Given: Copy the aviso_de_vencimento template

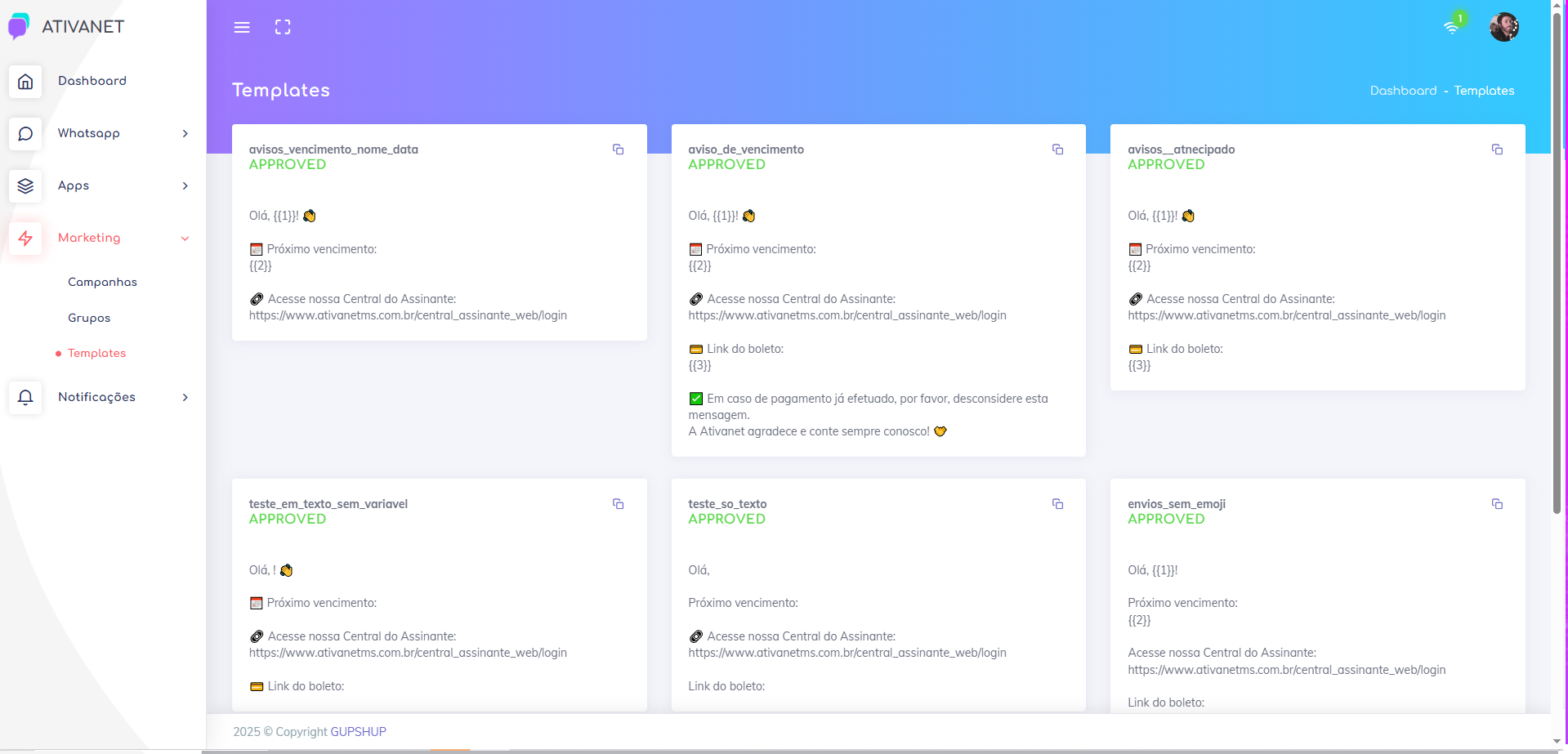Looking at the screenshot, I should tap(1057, 149).
